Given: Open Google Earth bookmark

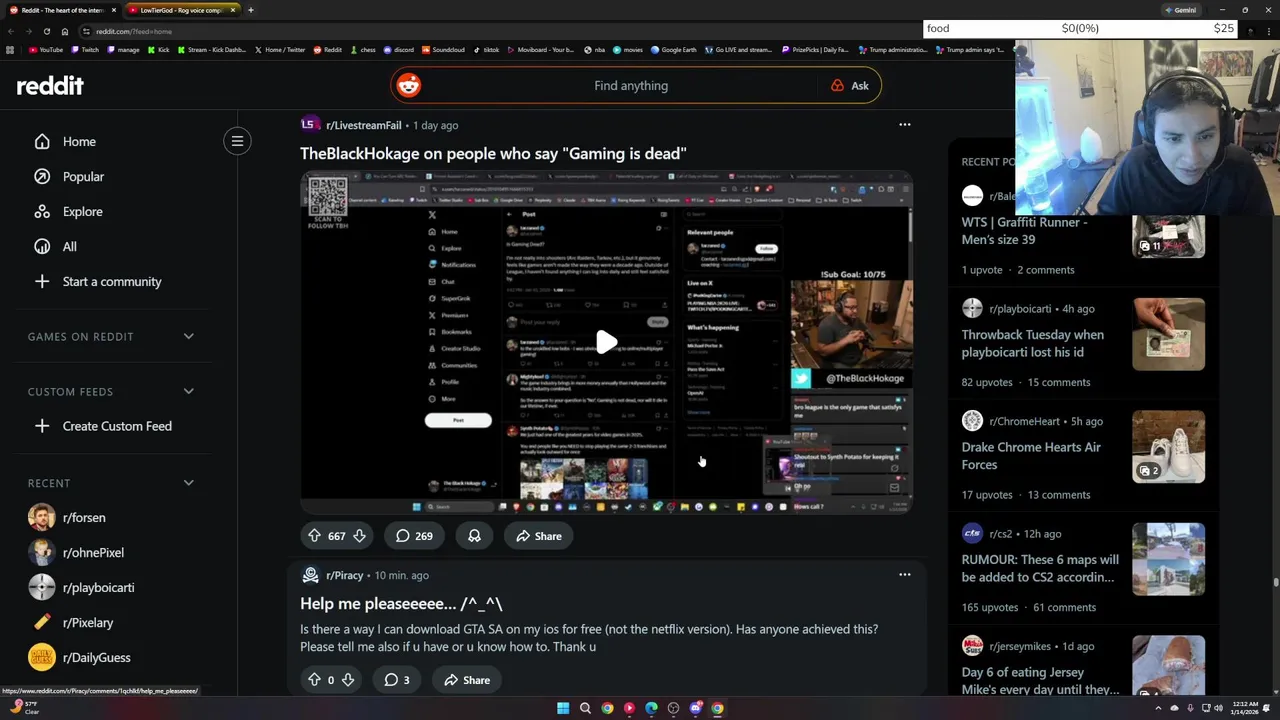Looking at the screenshot, I should coord(675,50).
